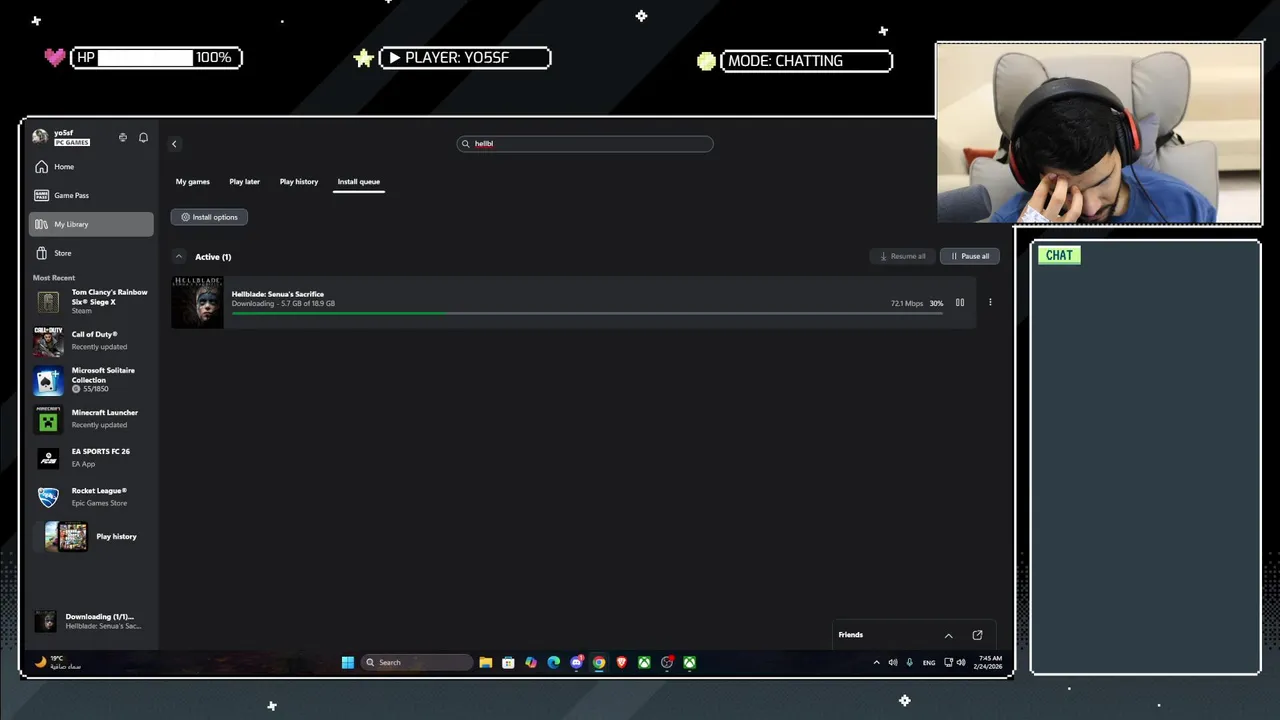Select My Library in the sidebar
The width and height of the screenshot is (1280, 720).
pos(91,224)
